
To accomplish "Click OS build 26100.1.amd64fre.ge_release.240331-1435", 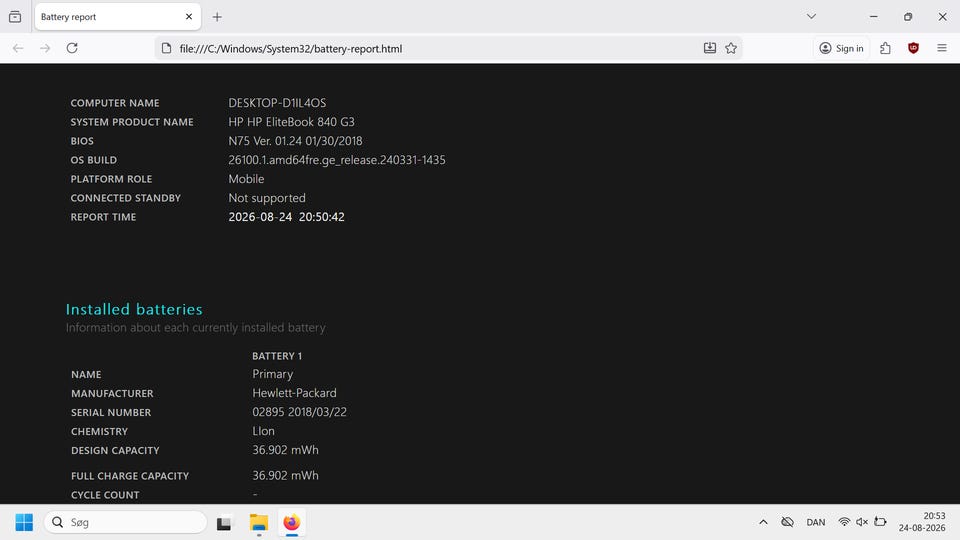I will [337, 160].
